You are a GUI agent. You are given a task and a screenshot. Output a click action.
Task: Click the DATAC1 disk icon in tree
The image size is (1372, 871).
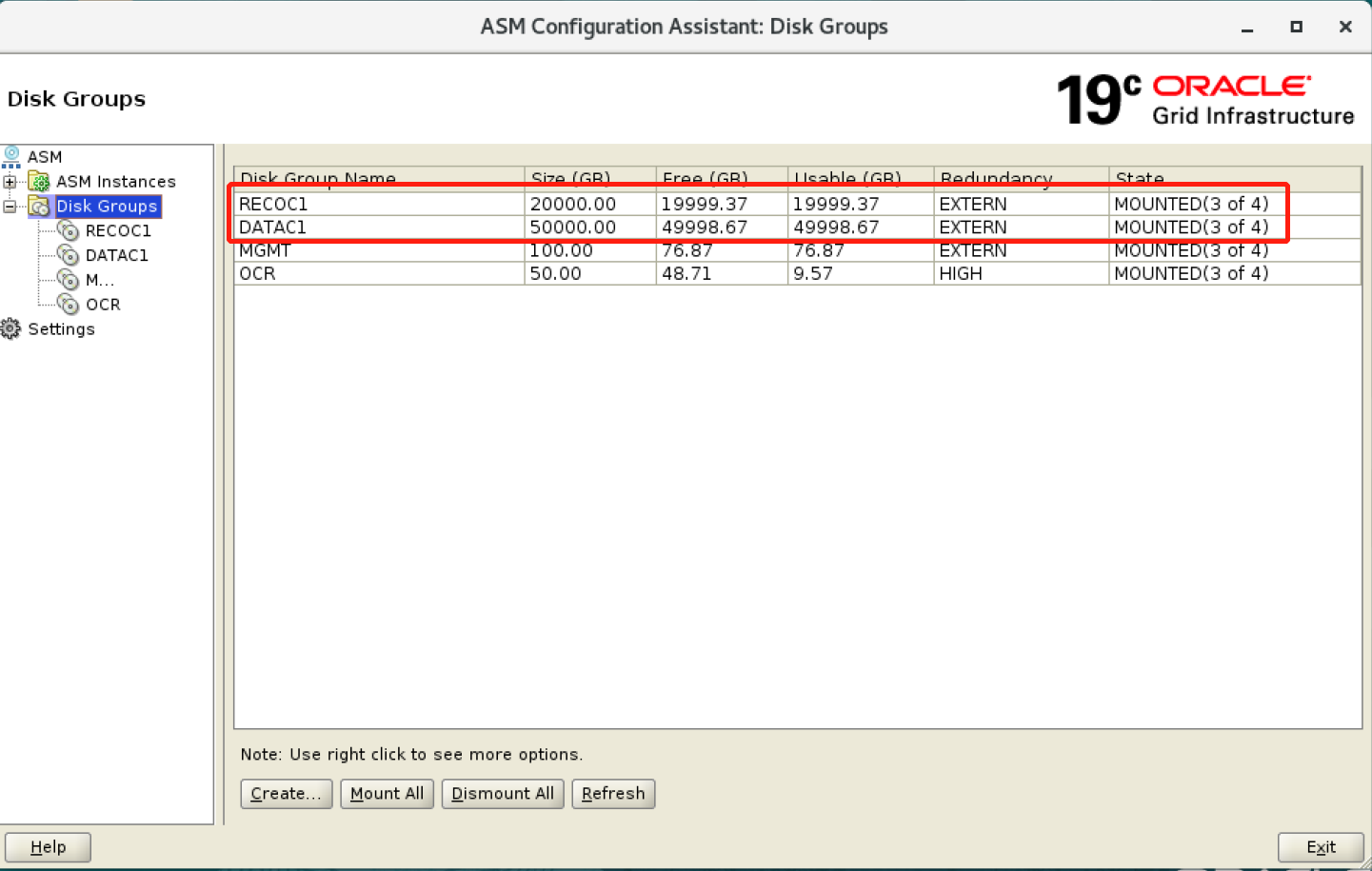(x=69, y=255)
